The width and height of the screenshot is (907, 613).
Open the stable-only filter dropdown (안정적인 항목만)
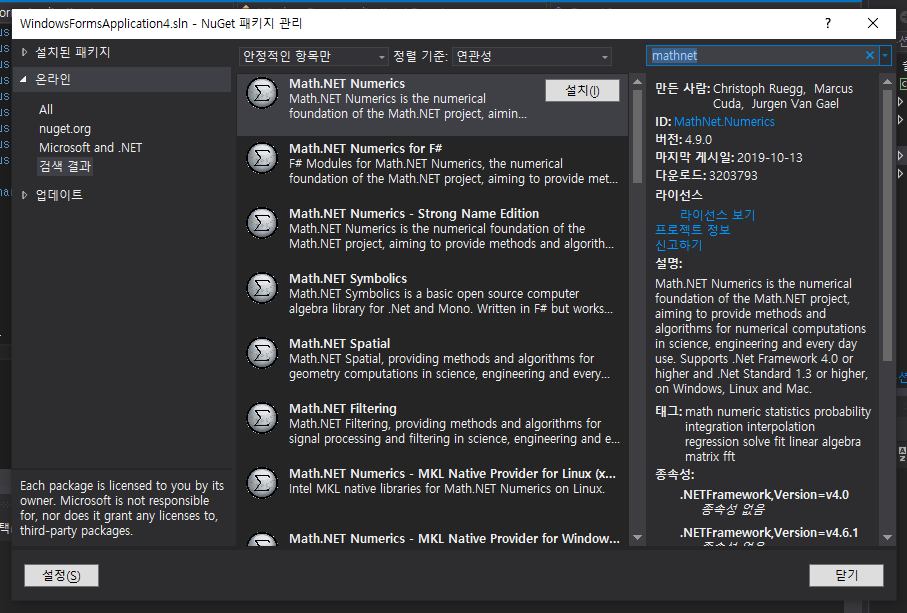click(313, 56)
